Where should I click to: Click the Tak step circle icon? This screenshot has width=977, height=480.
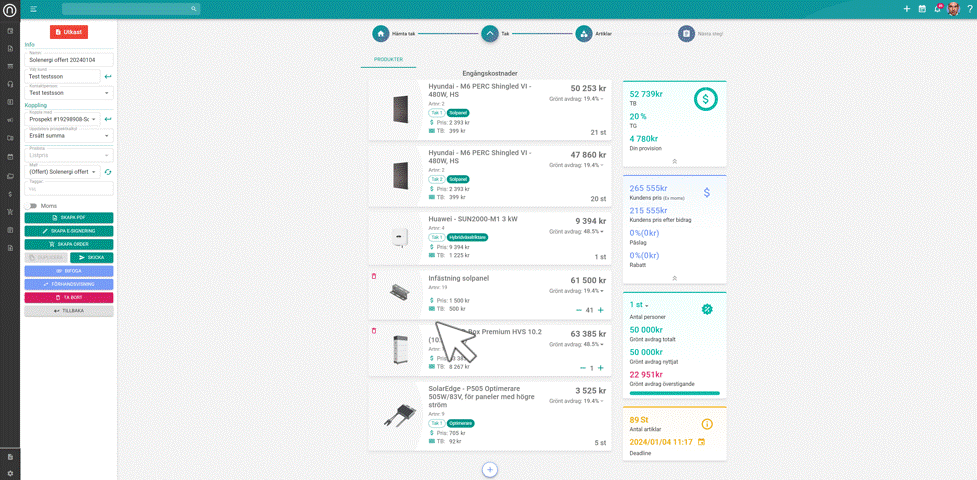click(x=490, y=34)
